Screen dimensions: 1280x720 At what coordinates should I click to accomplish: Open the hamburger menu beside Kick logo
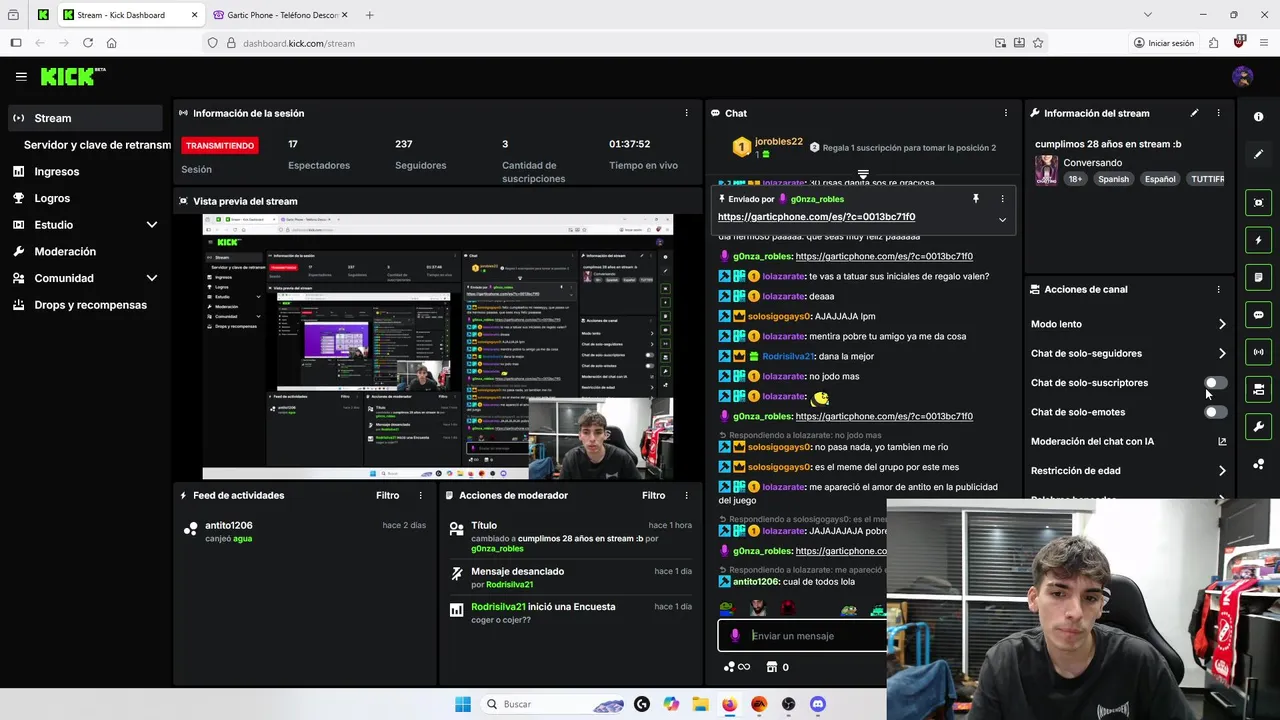pos(21,76)
